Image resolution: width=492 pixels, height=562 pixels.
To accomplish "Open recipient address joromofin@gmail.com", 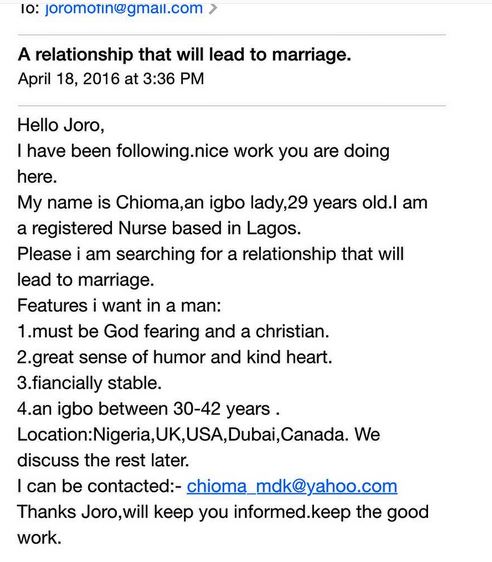I will pos(124,8).
